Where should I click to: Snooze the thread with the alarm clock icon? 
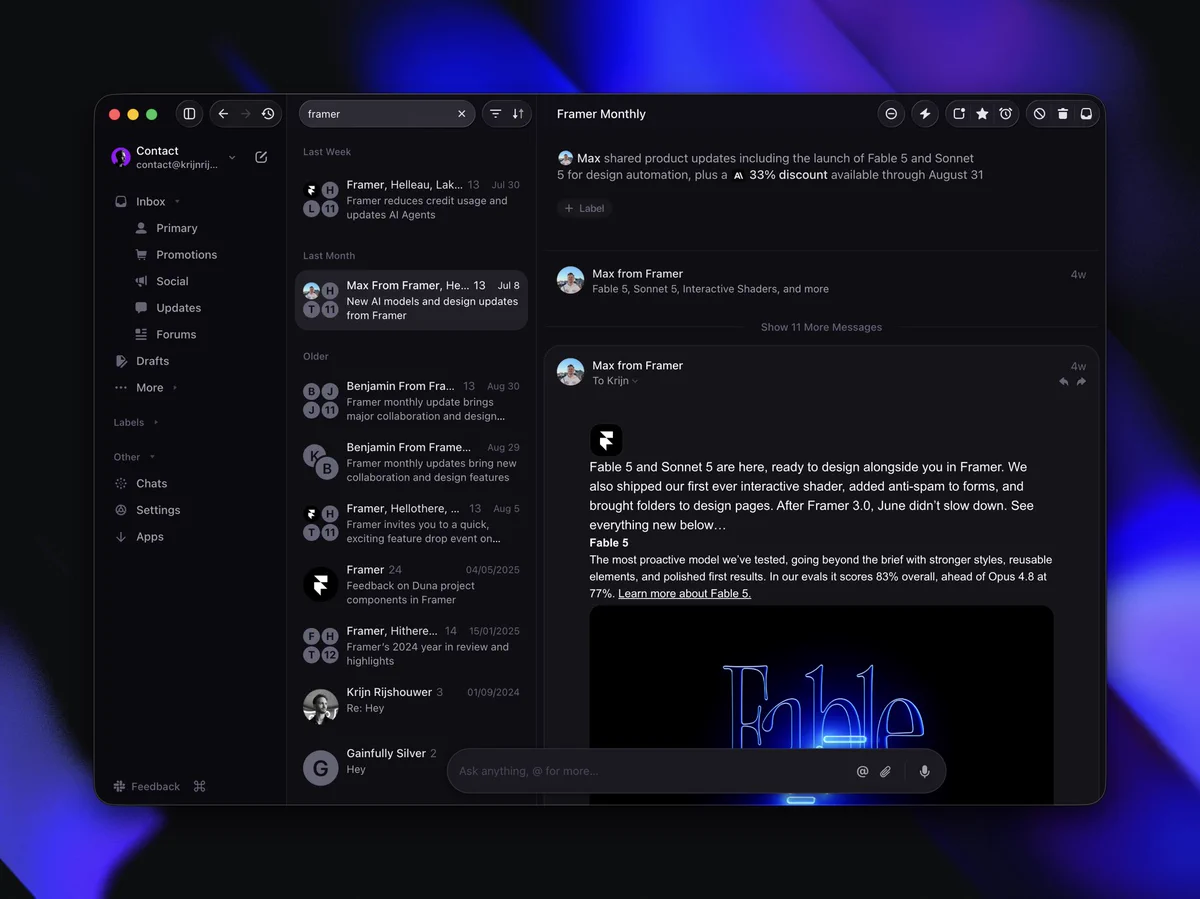click(1006, 114)
